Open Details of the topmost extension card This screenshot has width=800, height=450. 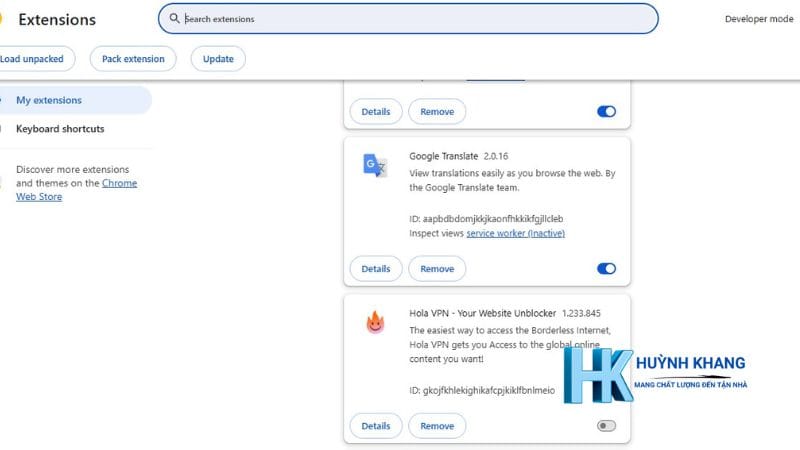(x=376, y=111)
